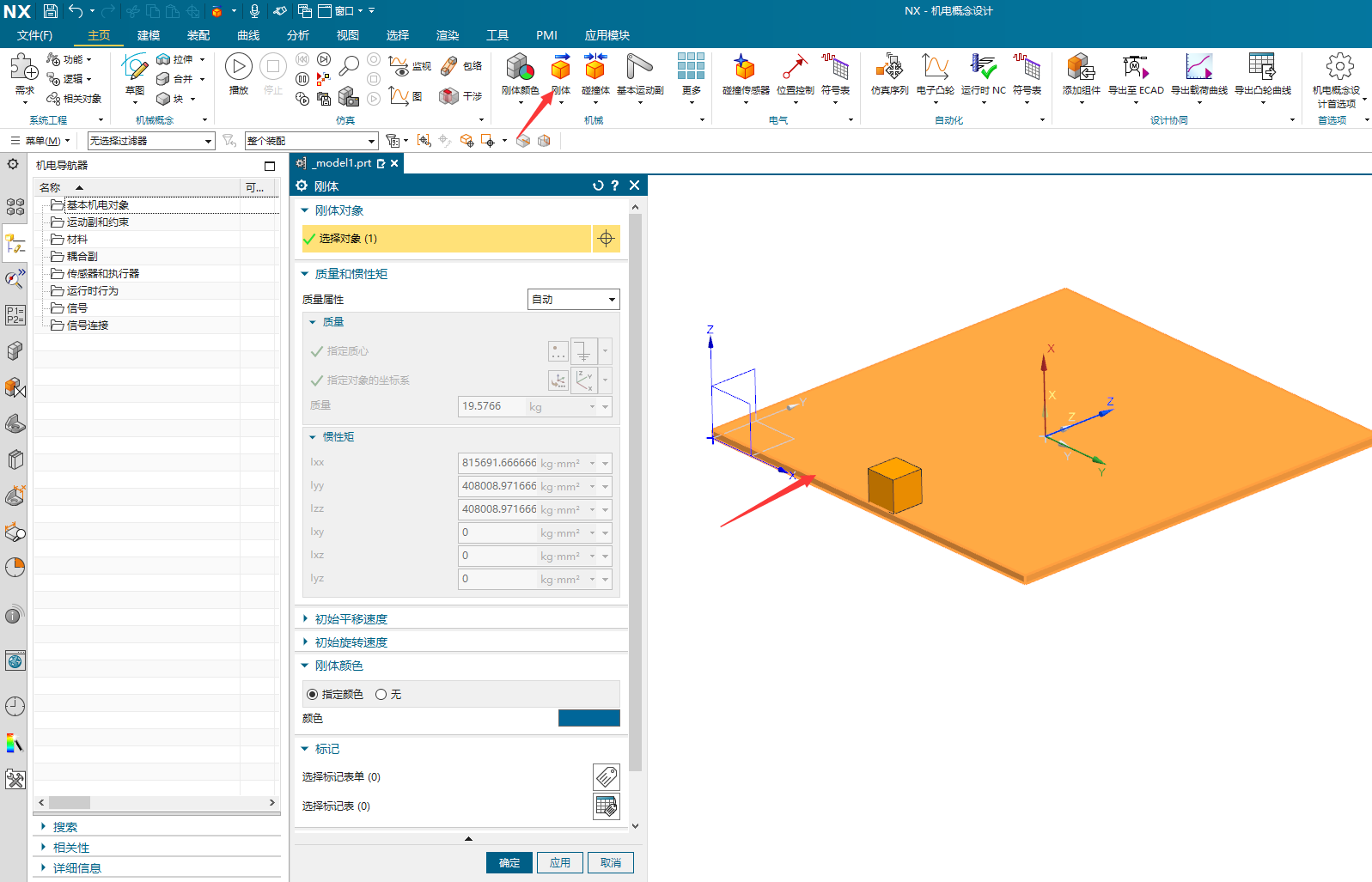Close the _model1.prt tab
Image resolution: width=1372 pixels, height=882 pixels.
click(x=394, y=163)
